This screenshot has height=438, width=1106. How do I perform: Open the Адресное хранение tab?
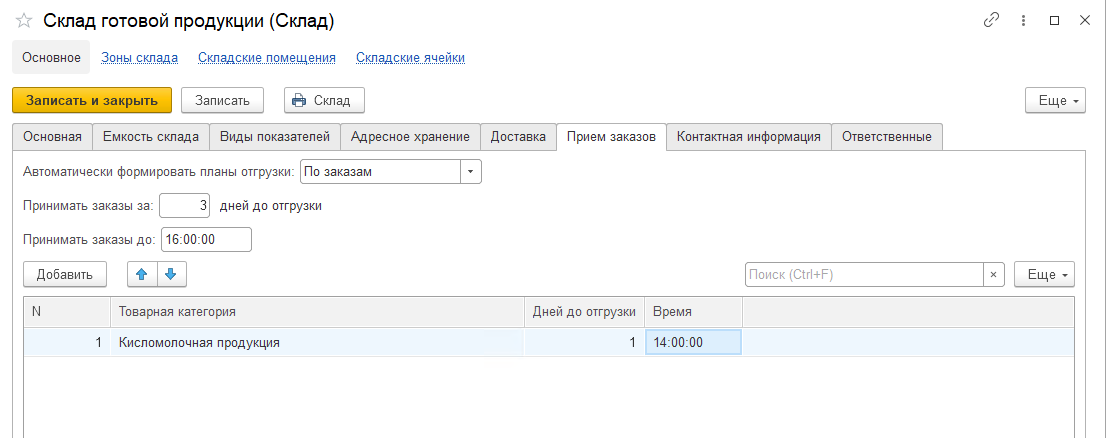[x=410, y=137]
